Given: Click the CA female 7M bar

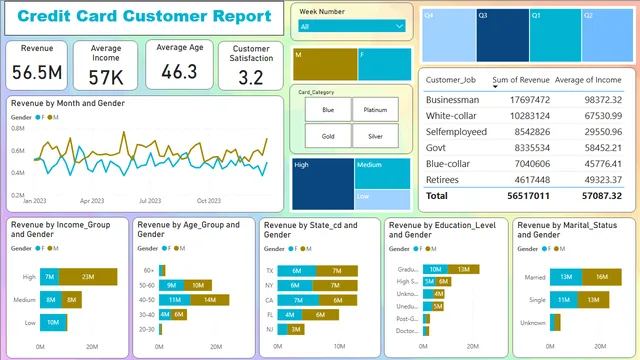Looking at the screenshot, I should pyautogui.click(x=298, y=300).
